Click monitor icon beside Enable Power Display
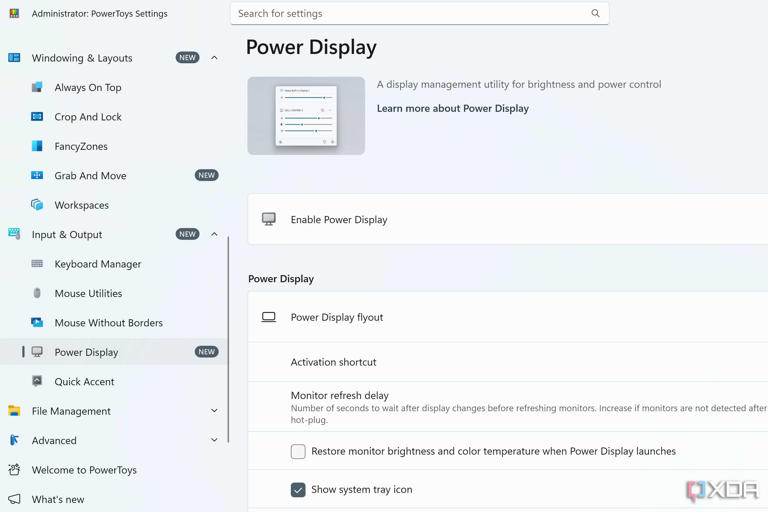The width and height of the screenshot is (768, 512). [x=268, y=219]
